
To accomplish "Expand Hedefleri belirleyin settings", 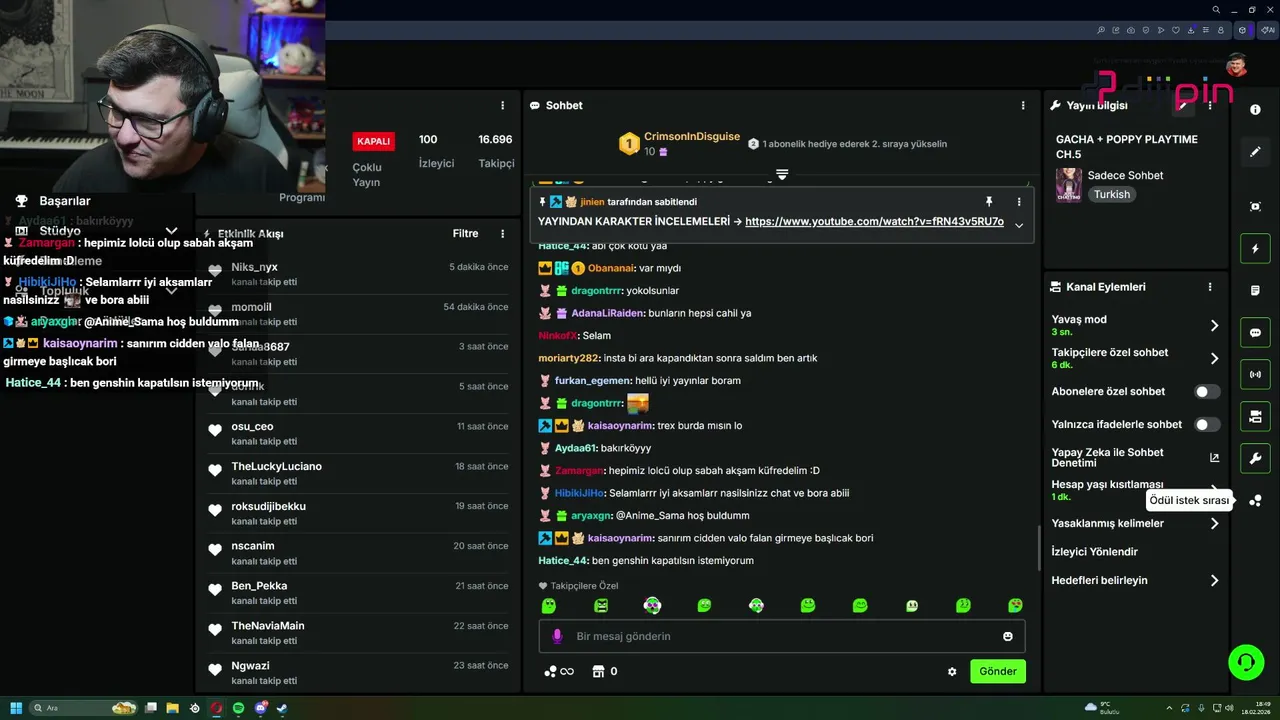I will (x=1214, y=580).
